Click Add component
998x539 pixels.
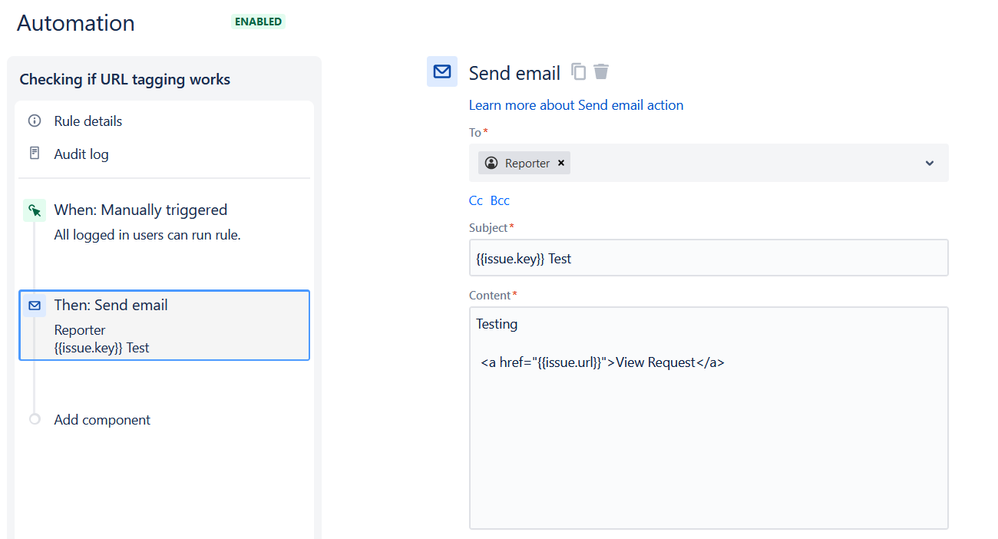[102, 420]
